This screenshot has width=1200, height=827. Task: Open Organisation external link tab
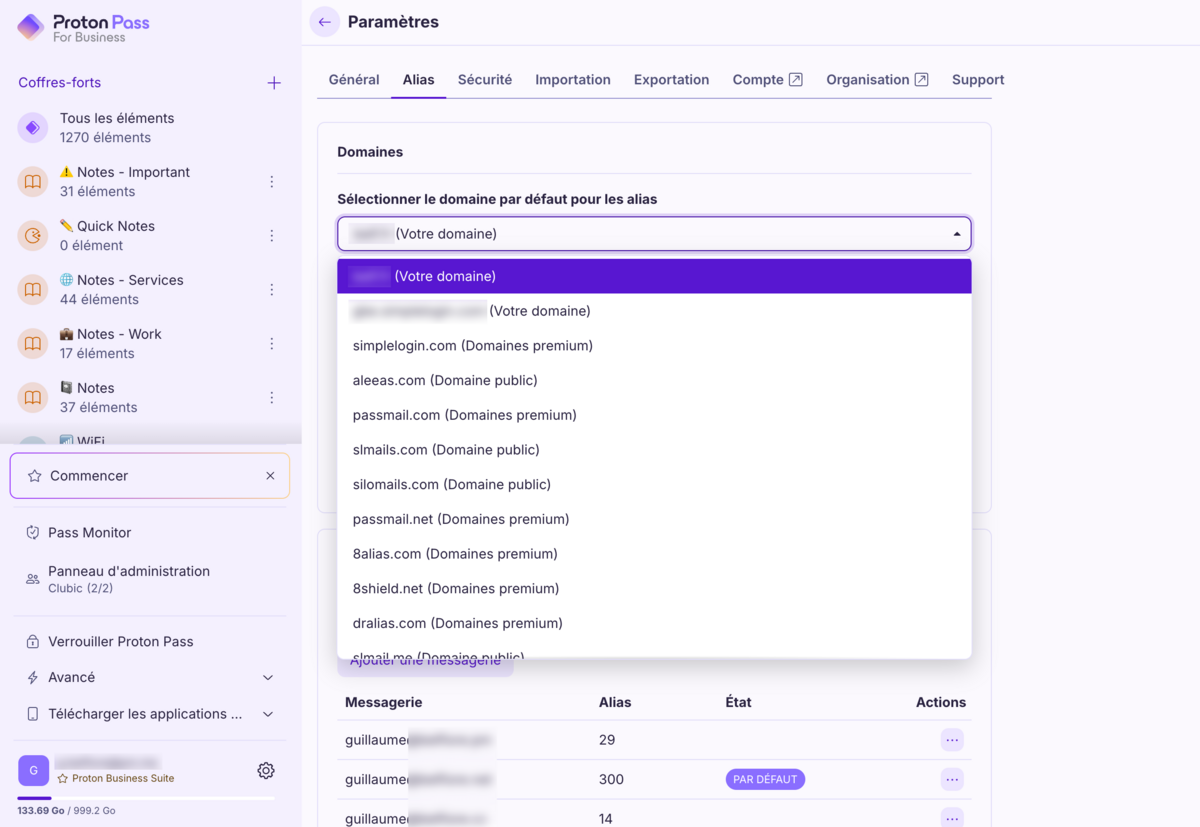point(876,80)
